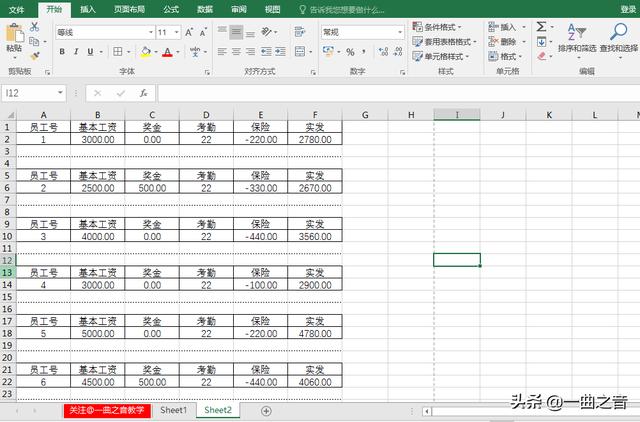The height and width of the screenshot is (422, 640).
Task: Toggle top align
Action: pyautogui.click(x=222, y=32)
